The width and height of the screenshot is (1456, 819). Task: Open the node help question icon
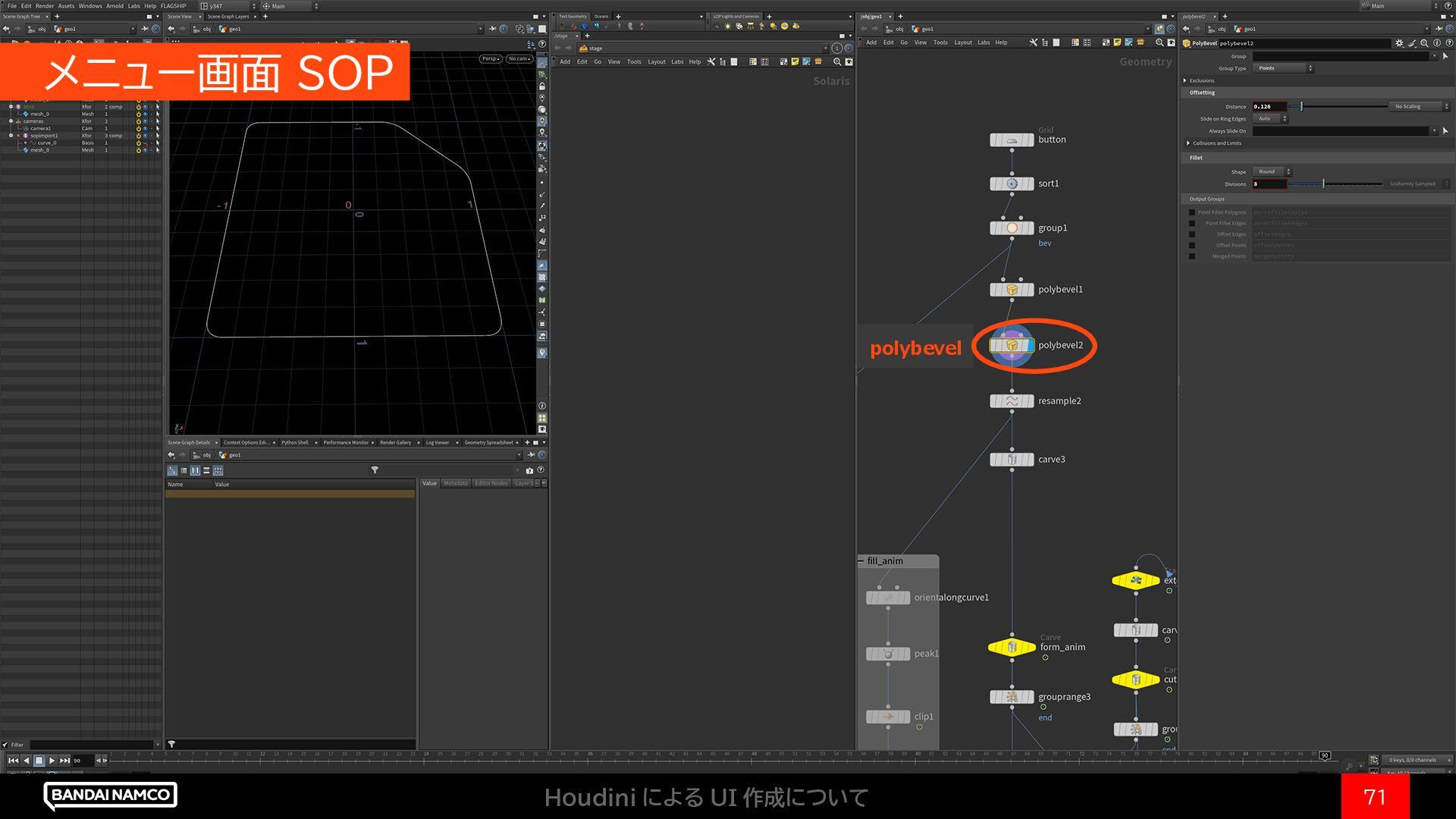[x=1448, y=43]
